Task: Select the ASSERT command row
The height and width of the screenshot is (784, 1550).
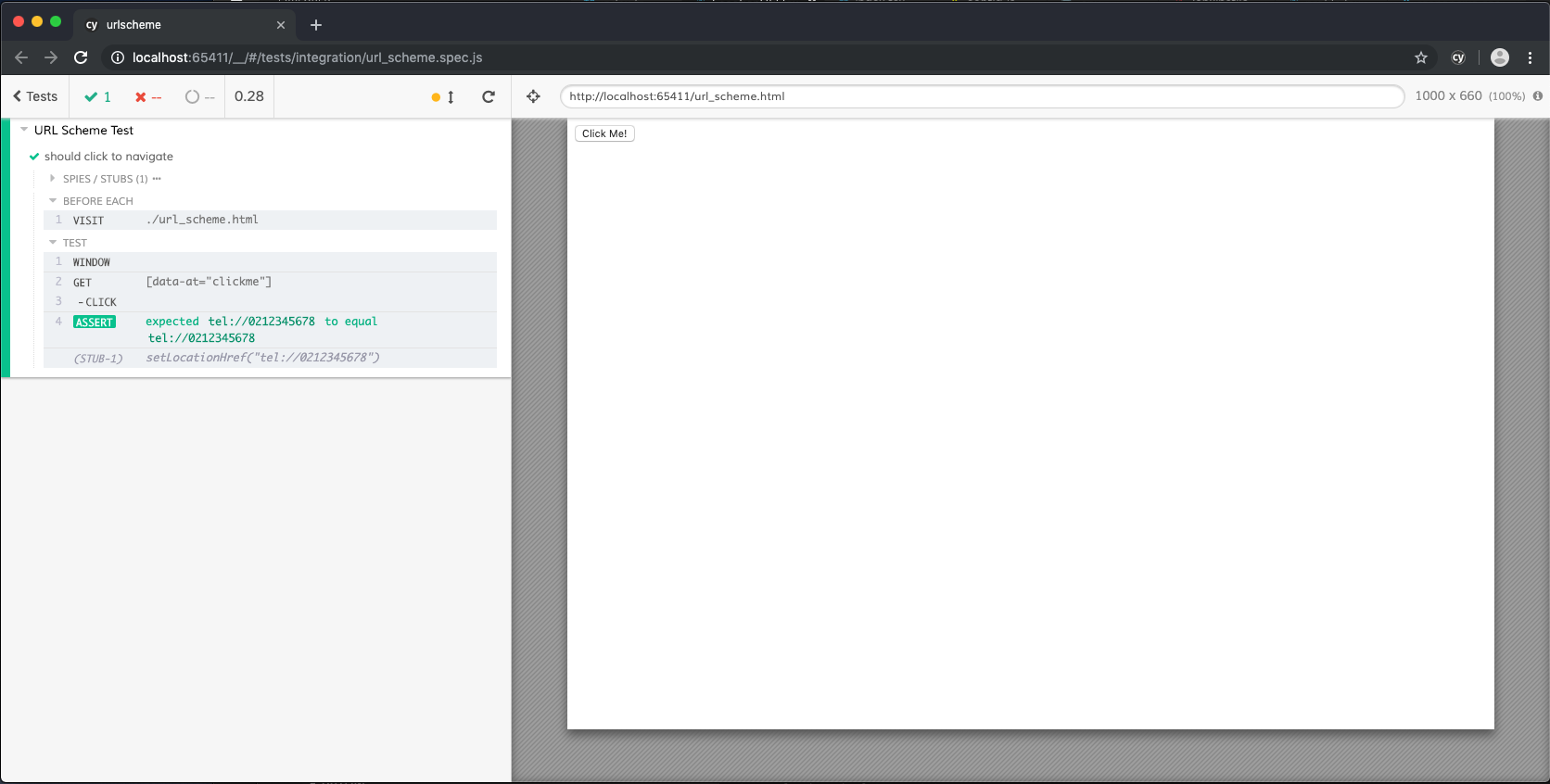Action: pyautogui.click(x=270, y=330)
